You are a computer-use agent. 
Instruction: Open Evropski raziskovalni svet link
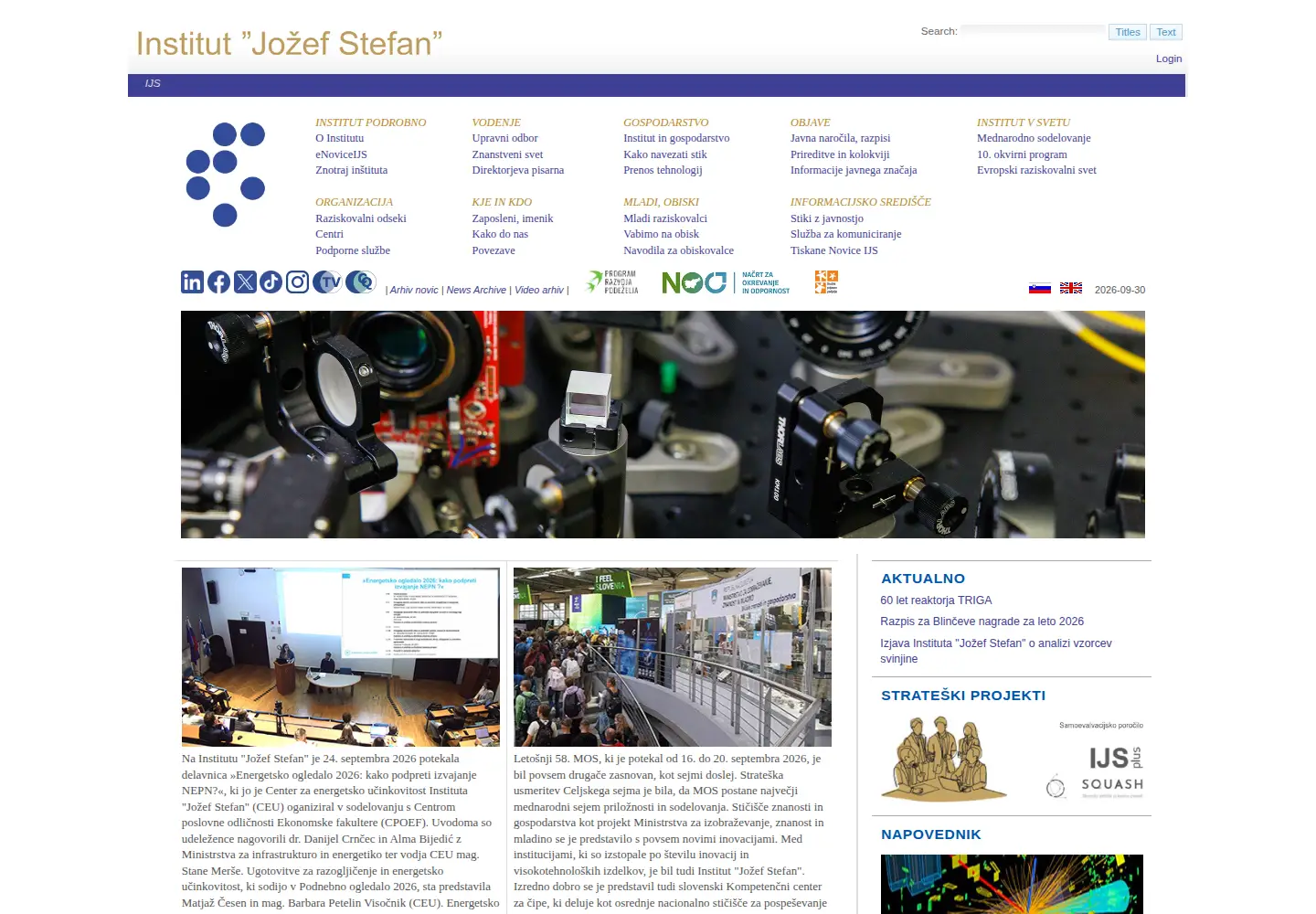coord(1036,170)
